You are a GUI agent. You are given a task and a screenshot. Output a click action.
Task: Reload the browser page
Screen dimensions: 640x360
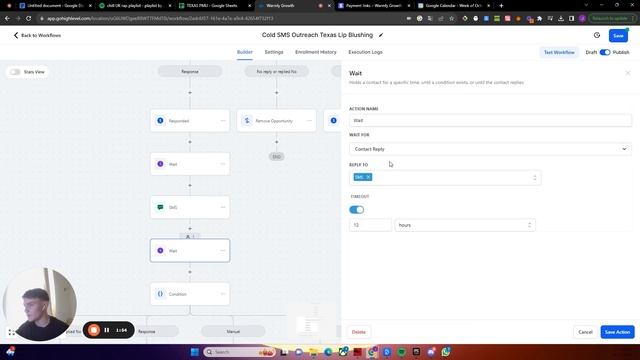29,18
